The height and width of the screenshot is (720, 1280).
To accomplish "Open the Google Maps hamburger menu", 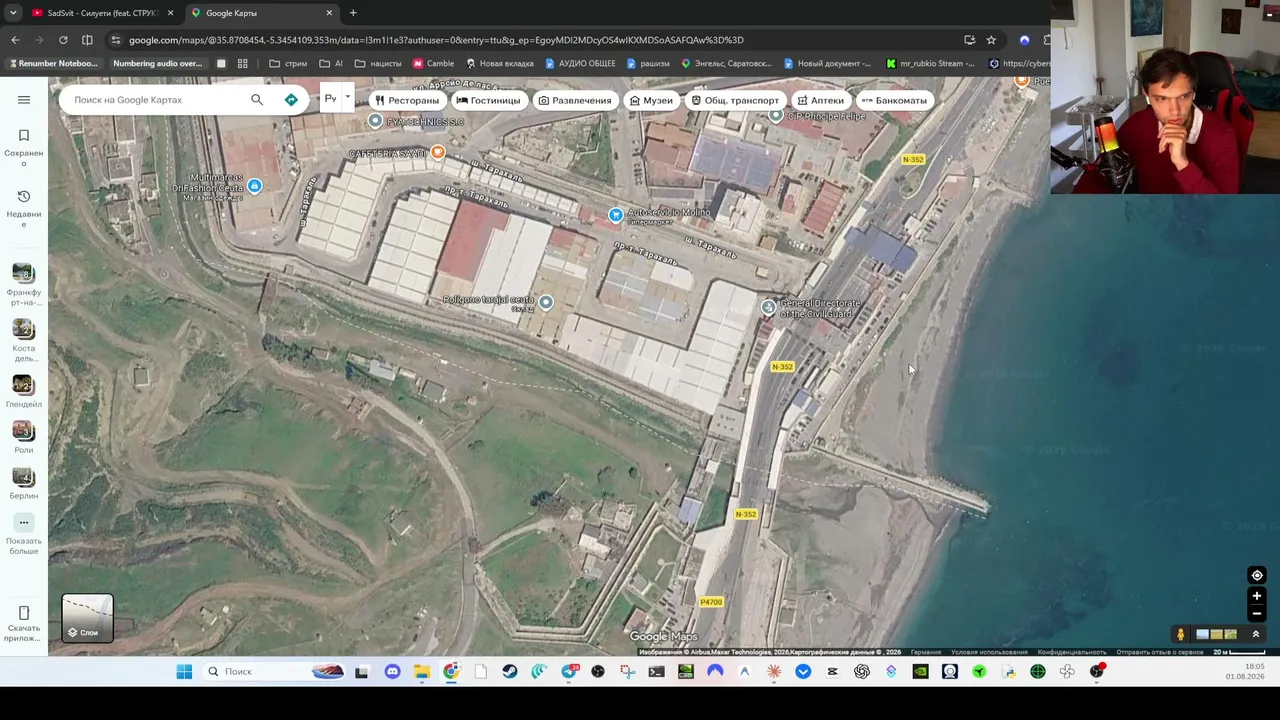I will (24, 100).
